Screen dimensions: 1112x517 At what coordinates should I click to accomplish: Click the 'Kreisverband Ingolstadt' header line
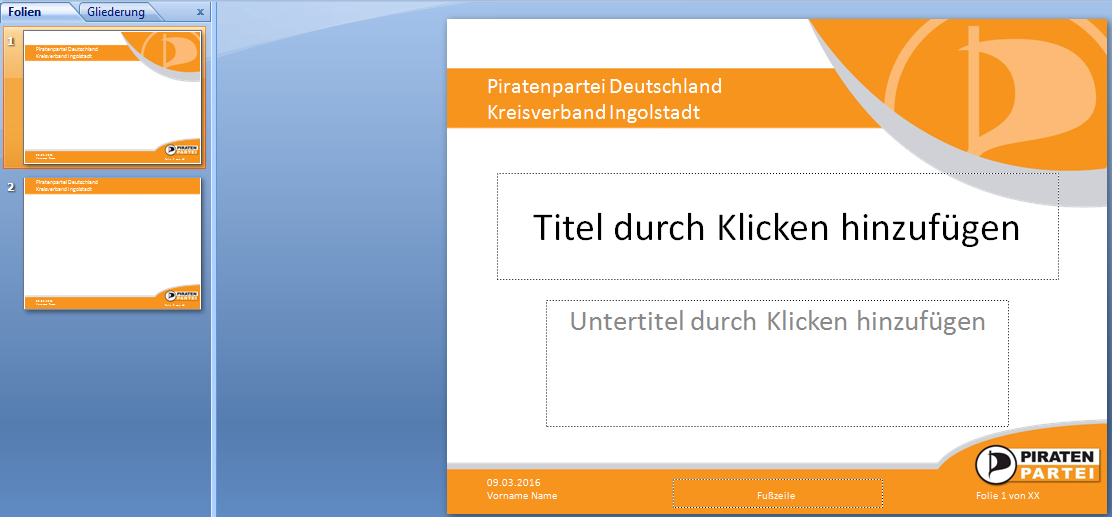[x=593, y=112]
